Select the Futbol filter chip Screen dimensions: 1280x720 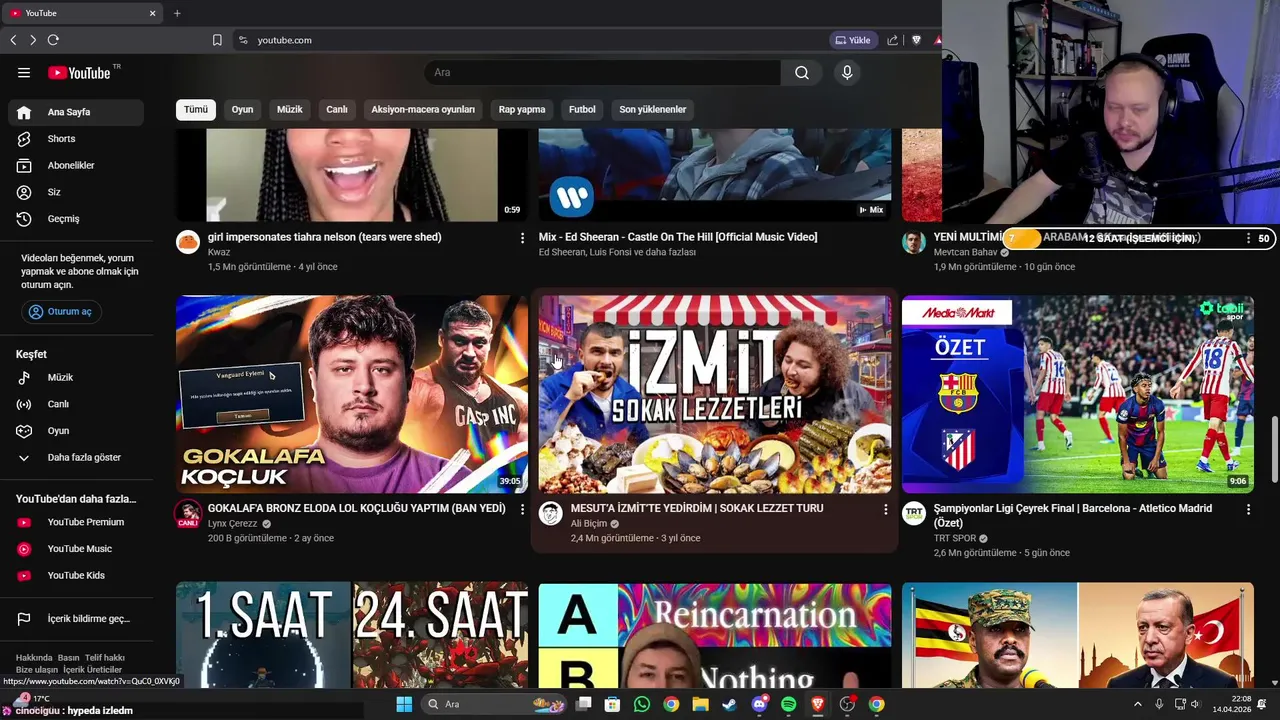point(582,110)
